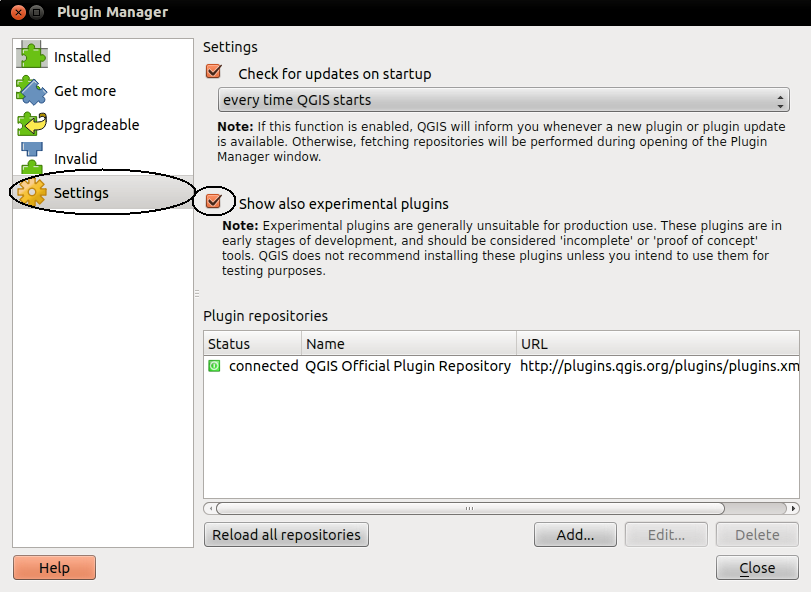
Task: Click the Edit... repository button
Action: point(666,535)
